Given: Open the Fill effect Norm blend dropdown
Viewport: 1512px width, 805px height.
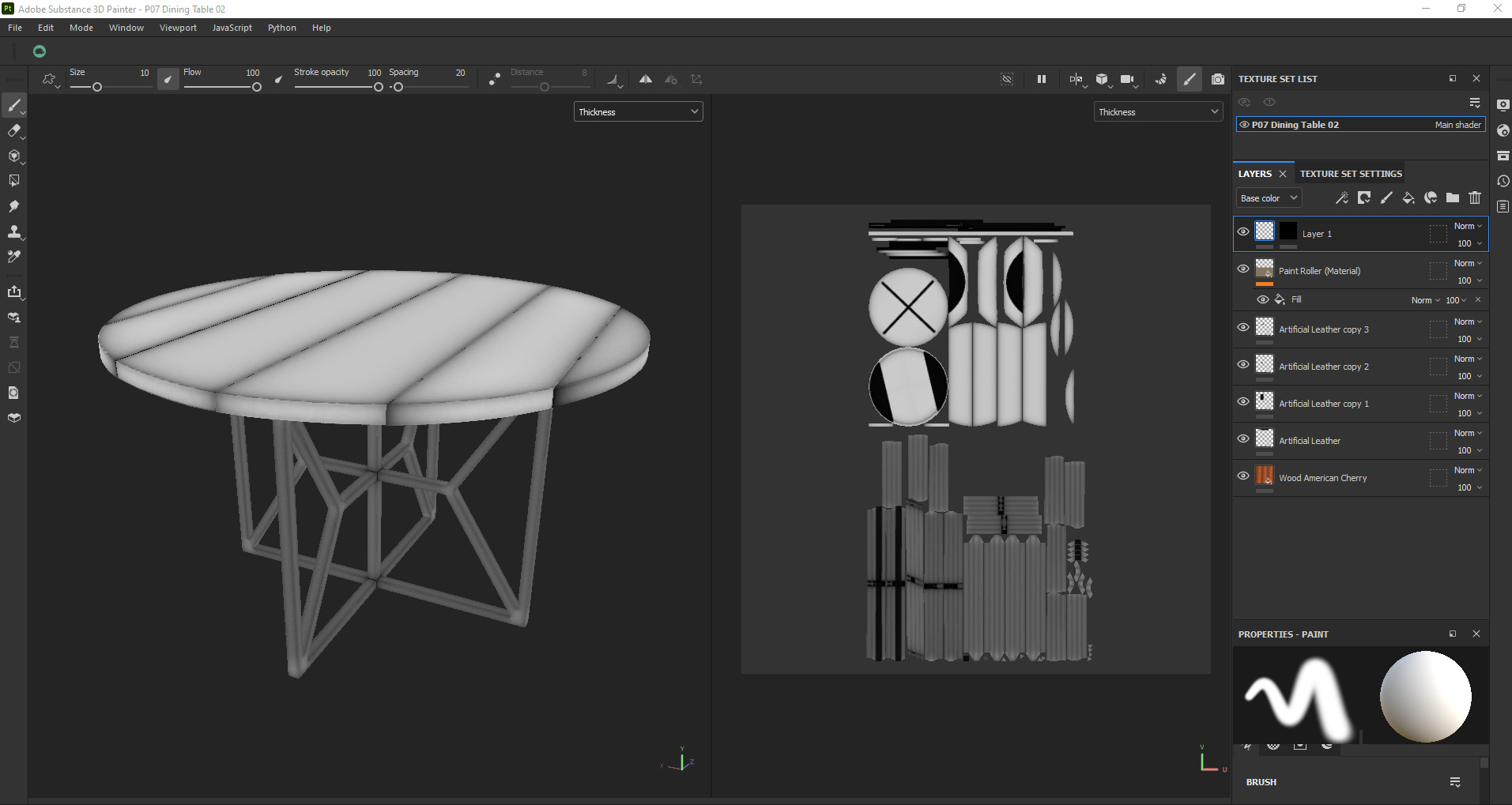Looking at the screenshot, I should coord(1425,300).
